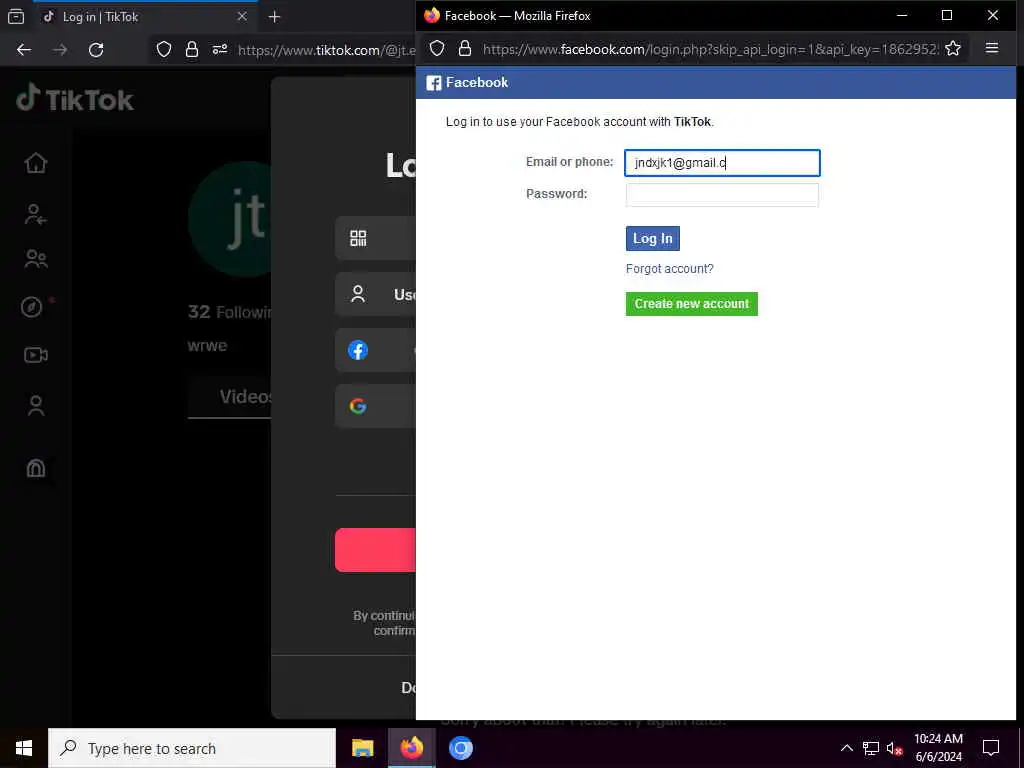The image size is (1024, 768).
Task: Open the Forgot account? link
Action: 669,268
